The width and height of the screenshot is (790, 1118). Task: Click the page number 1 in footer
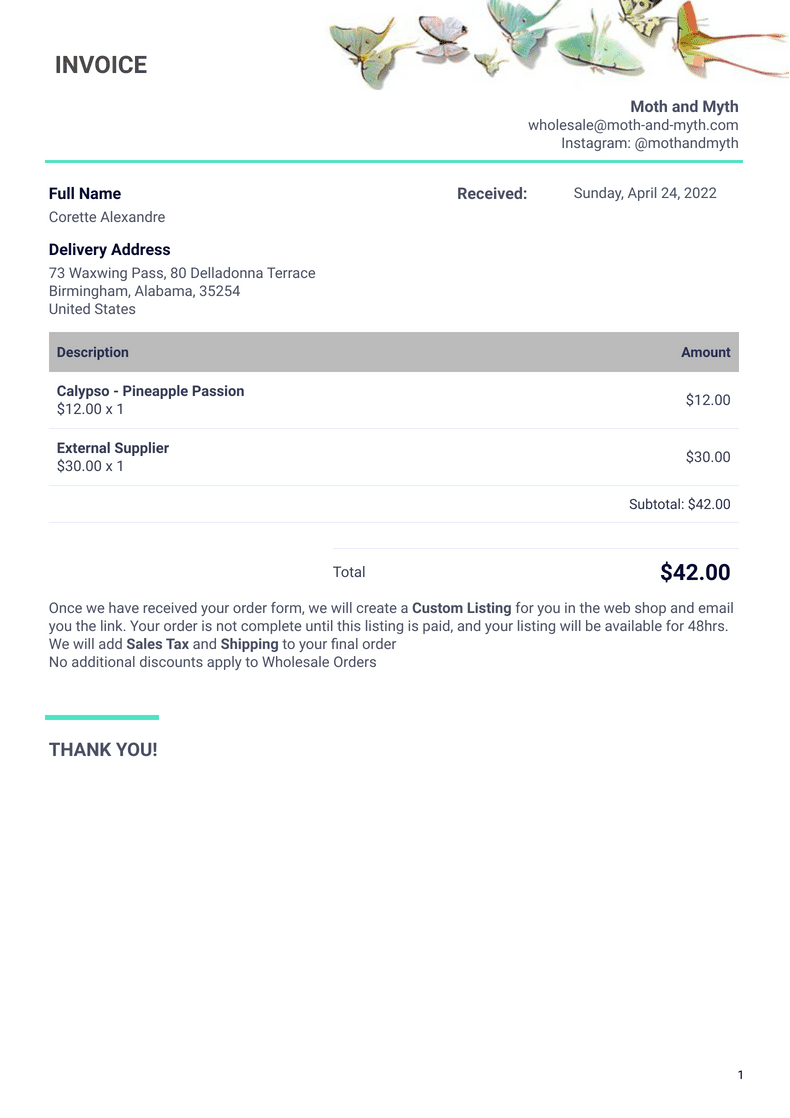click(740, 1075)
